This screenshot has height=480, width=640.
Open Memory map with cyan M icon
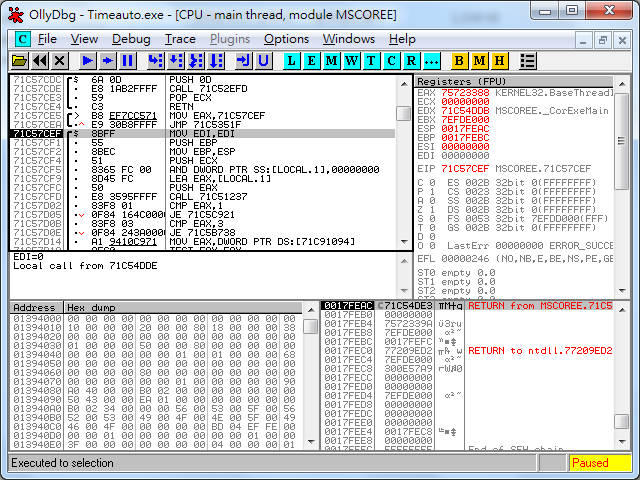(331, 61)
